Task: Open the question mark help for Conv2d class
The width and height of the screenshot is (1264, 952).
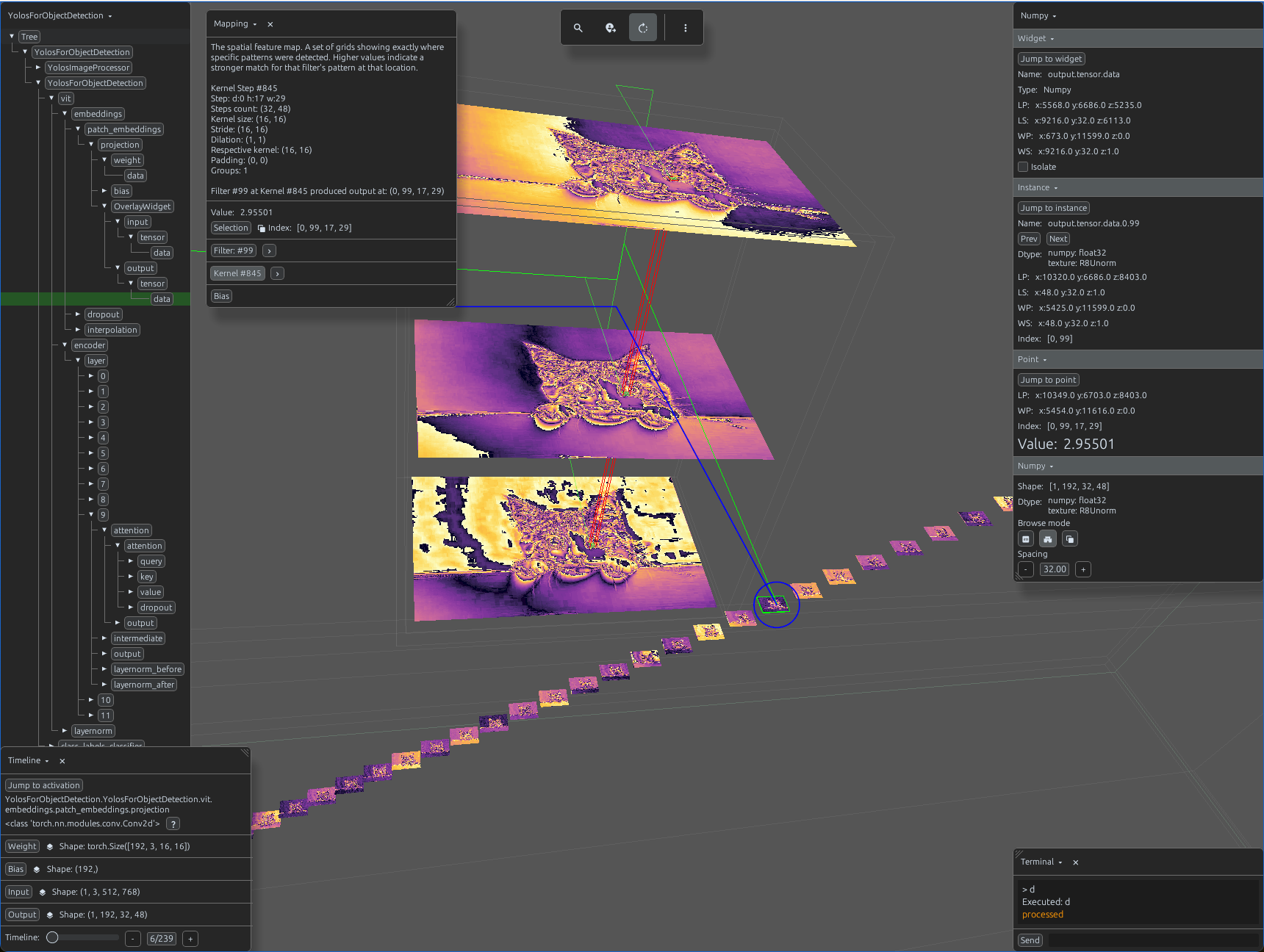Action: coord(173,824)
